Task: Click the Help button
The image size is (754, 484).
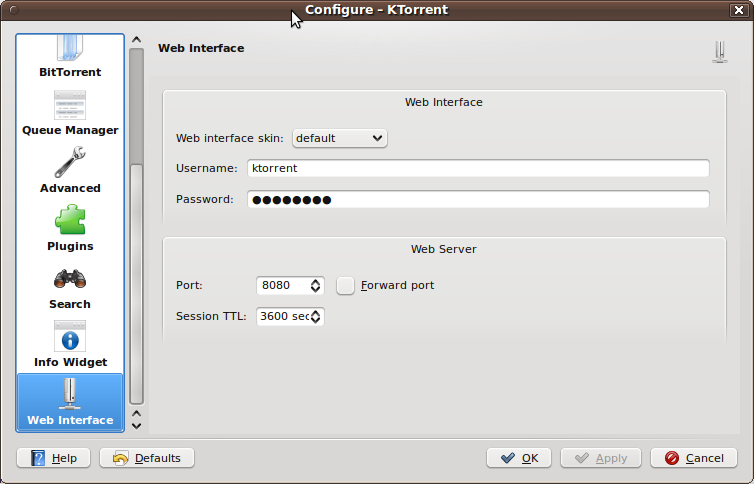Action: click(53, 458)
